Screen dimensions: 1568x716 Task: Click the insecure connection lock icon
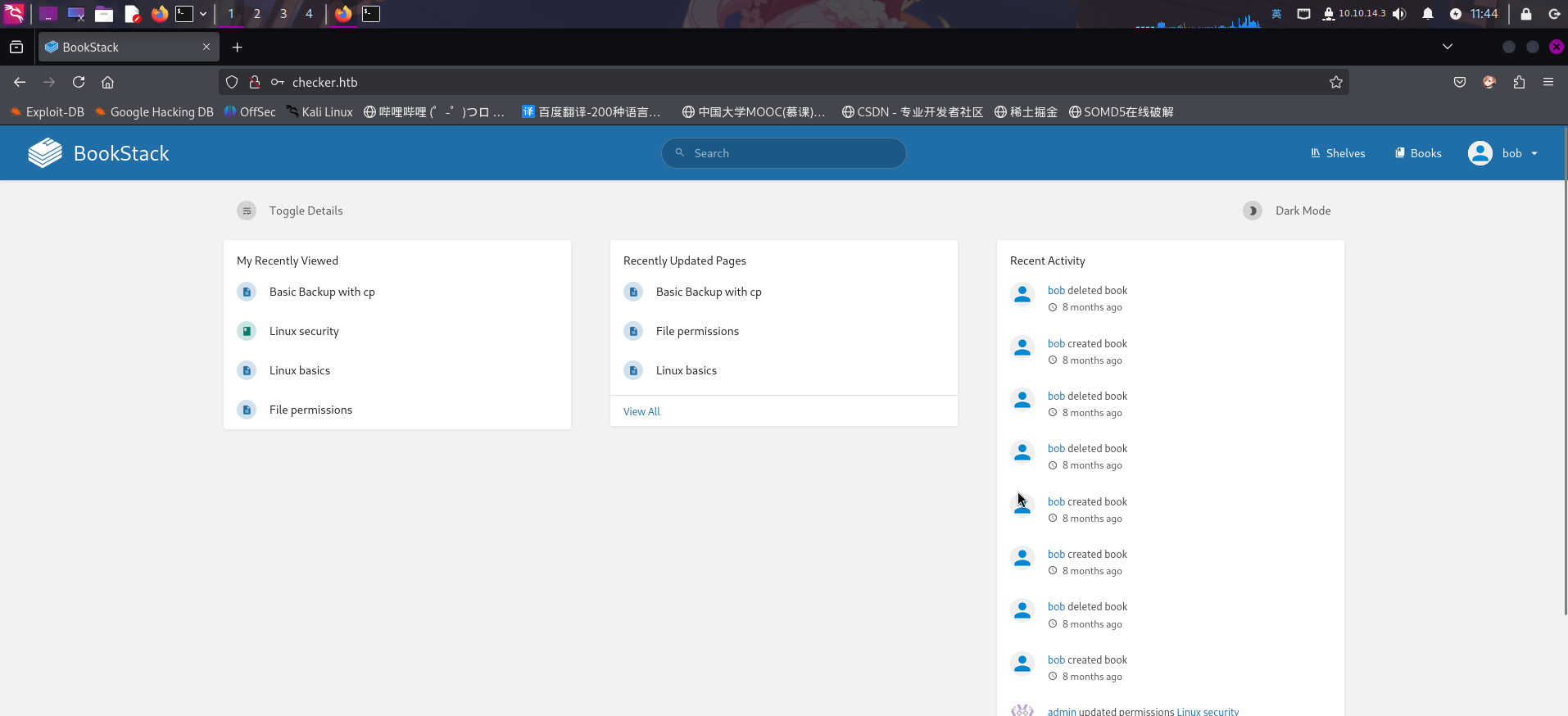(255, 82)
